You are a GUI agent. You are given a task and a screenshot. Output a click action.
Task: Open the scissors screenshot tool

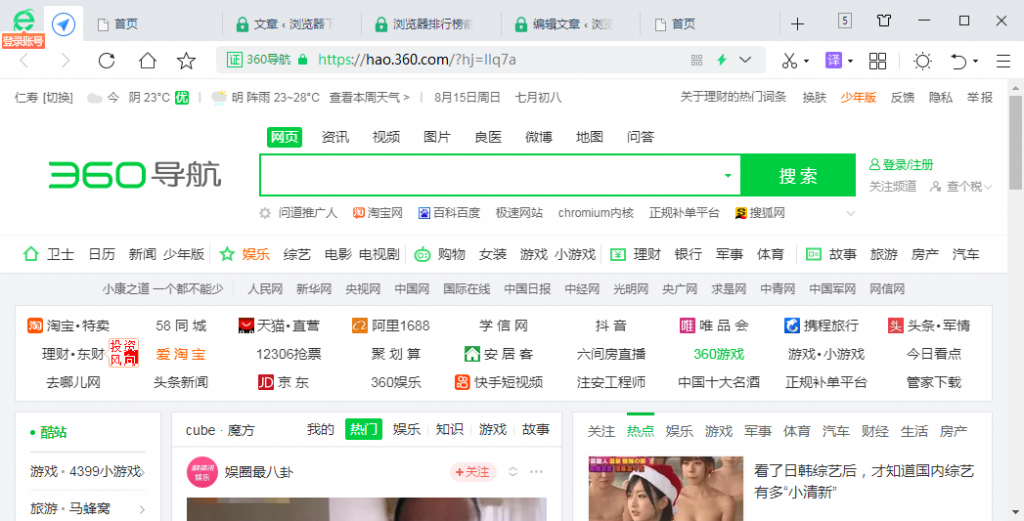coord(790,61)
